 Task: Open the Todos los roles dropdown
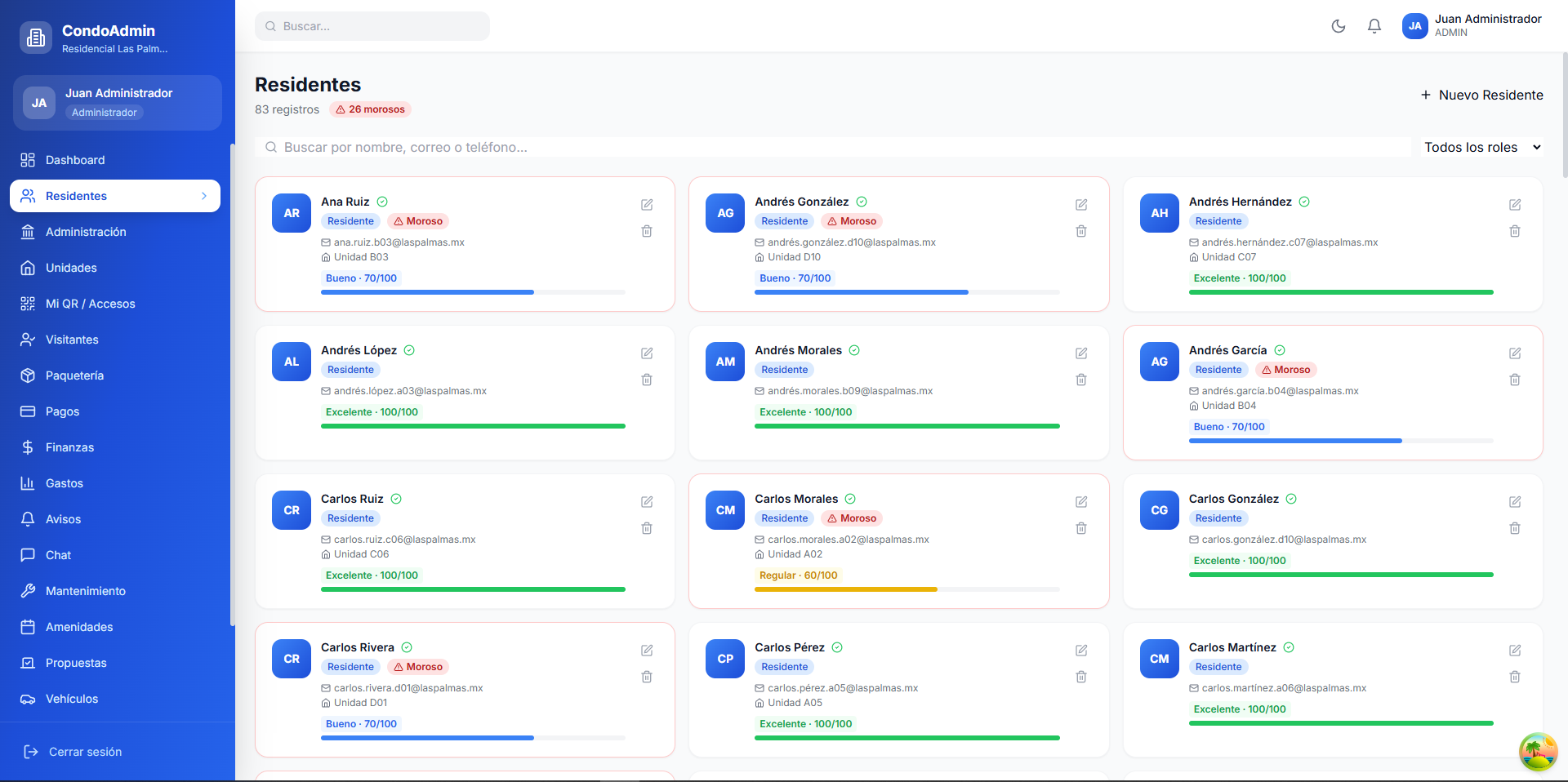pyautogui.click(x=1481, y=148)
